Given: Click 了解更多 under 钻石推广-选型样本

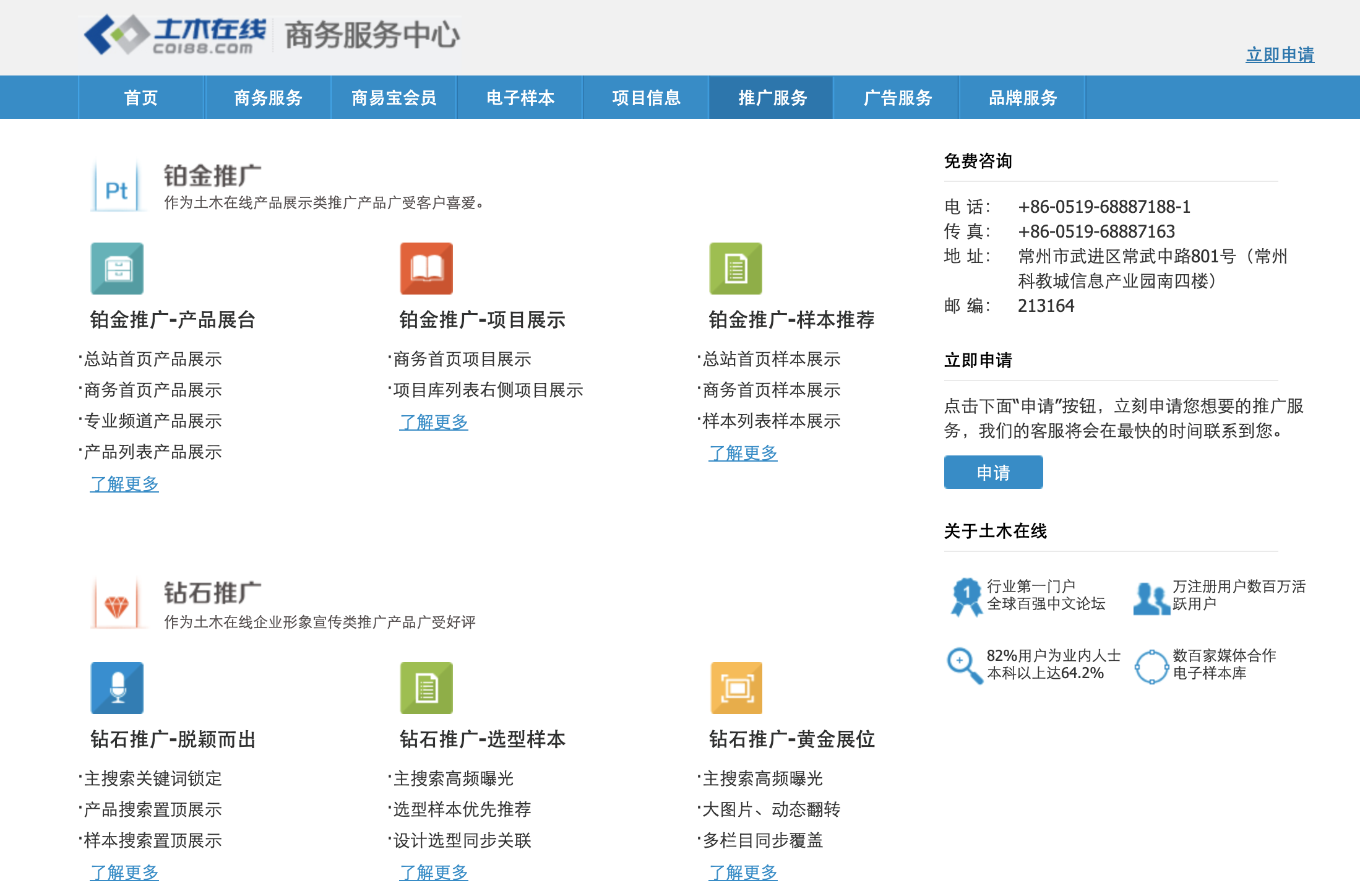Looking at the screenshot, I should coord(434,872).
